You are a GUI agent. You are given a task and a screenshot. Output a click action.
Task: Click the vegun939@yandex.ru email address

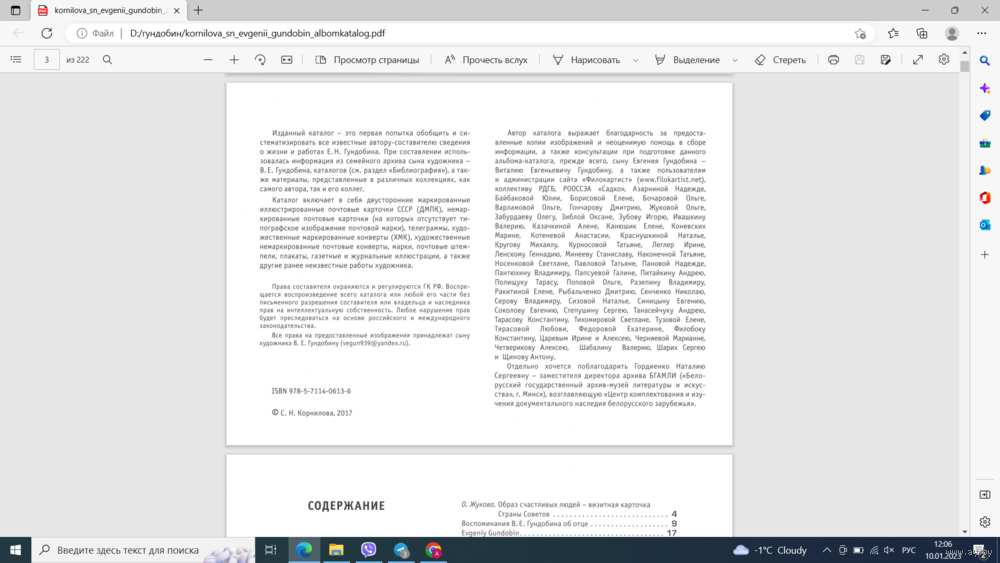[374, 343]
